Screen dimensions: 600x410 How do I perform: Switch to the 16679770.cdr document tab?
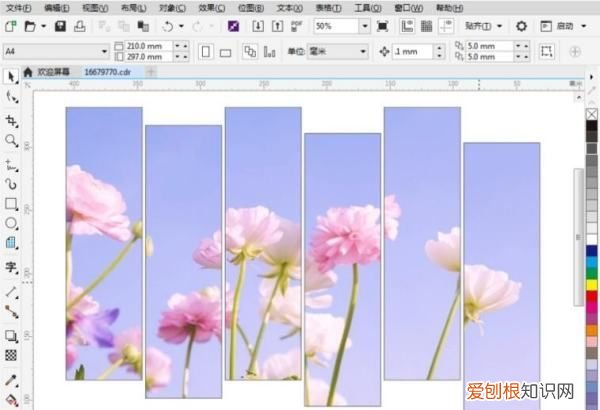108,72
